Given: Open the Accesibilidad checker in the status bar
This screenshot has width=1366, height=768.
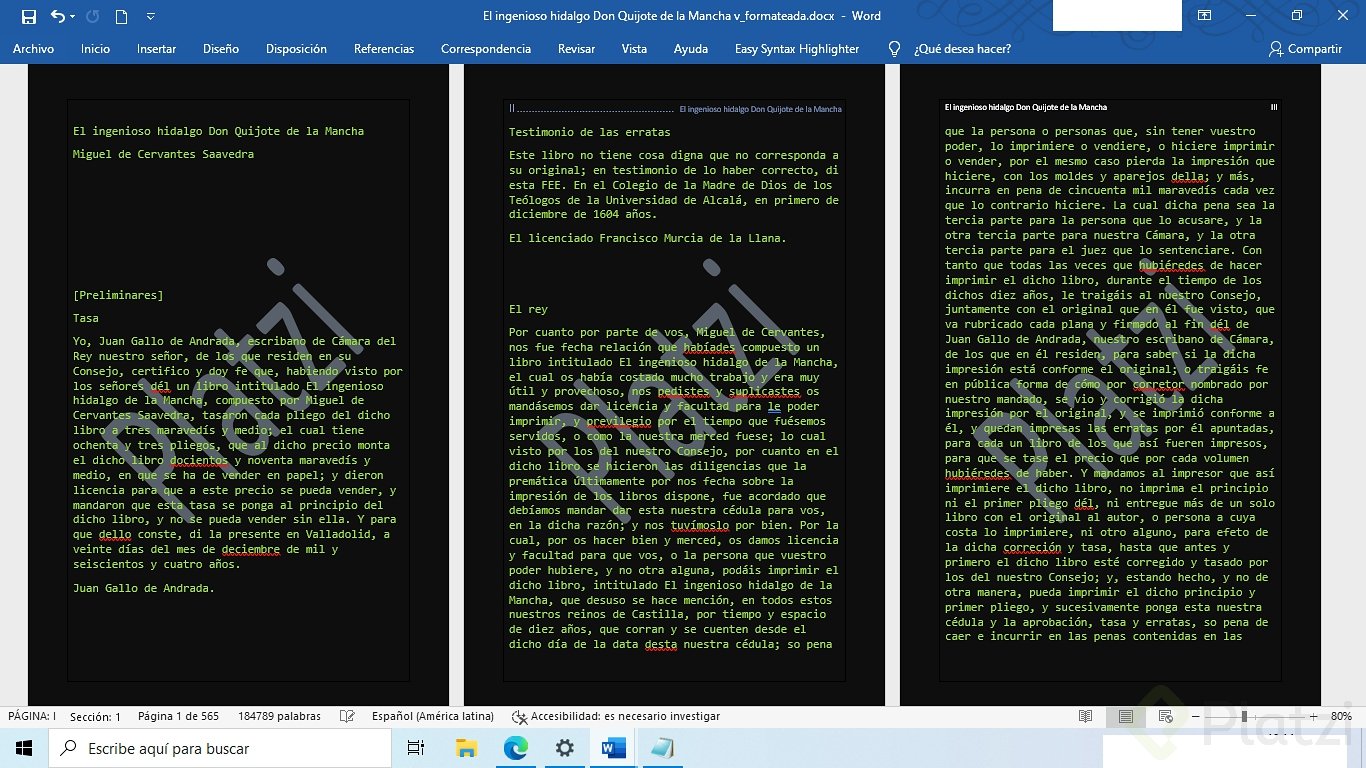Looking at the screenshot, I should coord(616,716).
